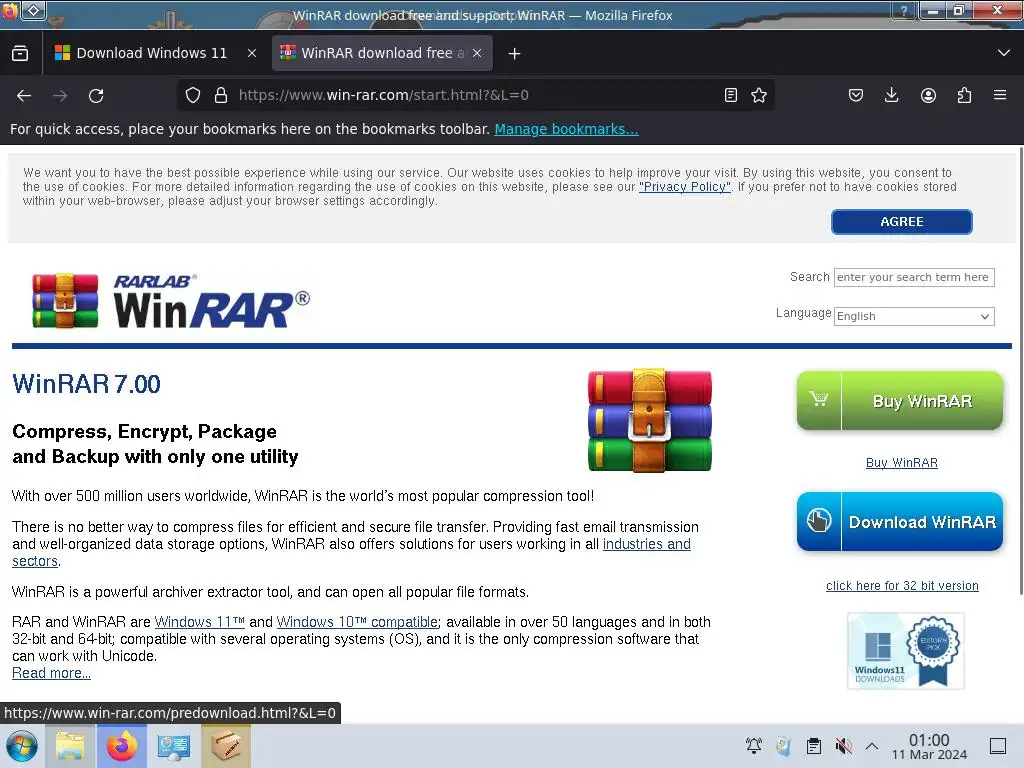Image resolution: width=1024 pixels, height=768 pixels.
Task: Click the show desktop tray button
Action: click(998, 746)
